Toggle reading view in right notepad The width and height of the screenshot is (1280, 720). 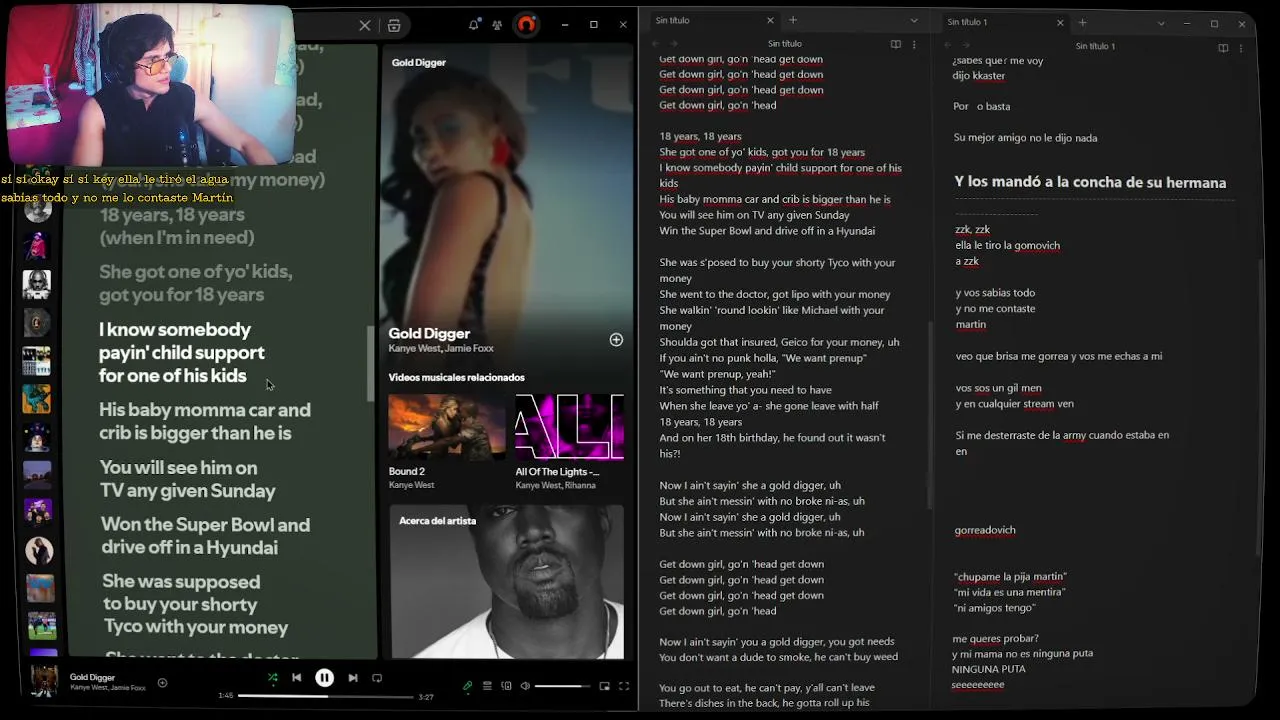[x=1223, y=47]
